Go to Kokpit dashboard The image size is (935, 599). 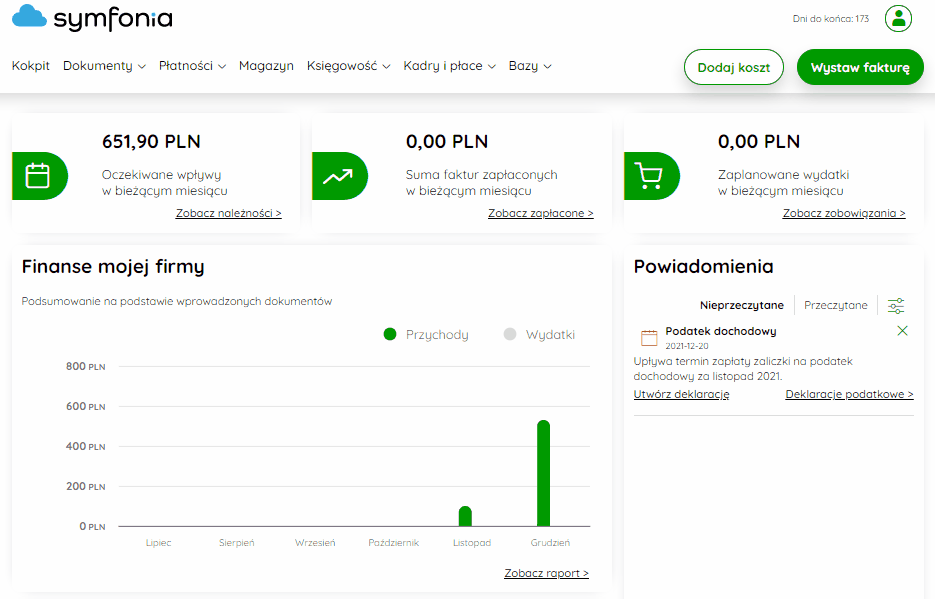[30, 66]
